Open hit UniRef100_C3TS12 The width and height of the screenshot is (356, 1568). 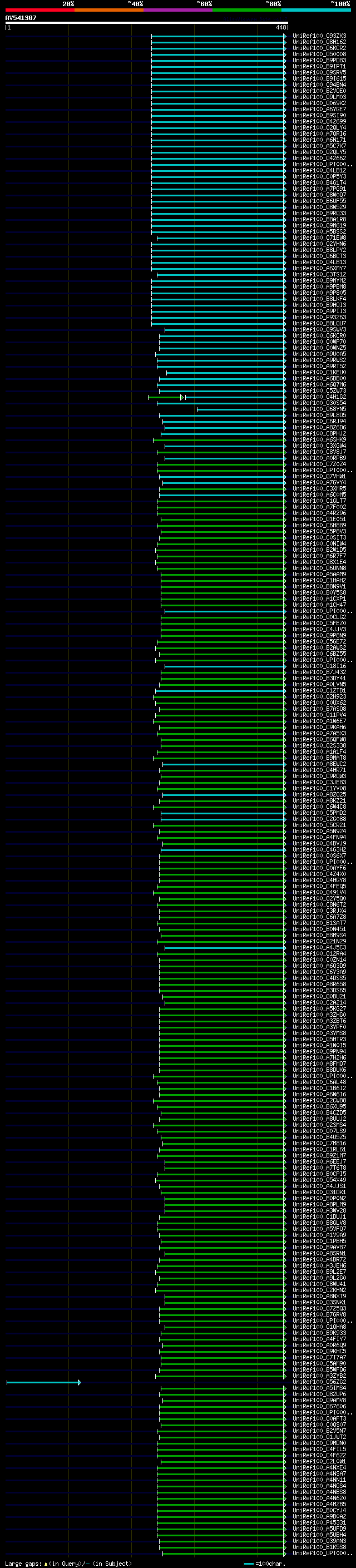click(319, 275)
